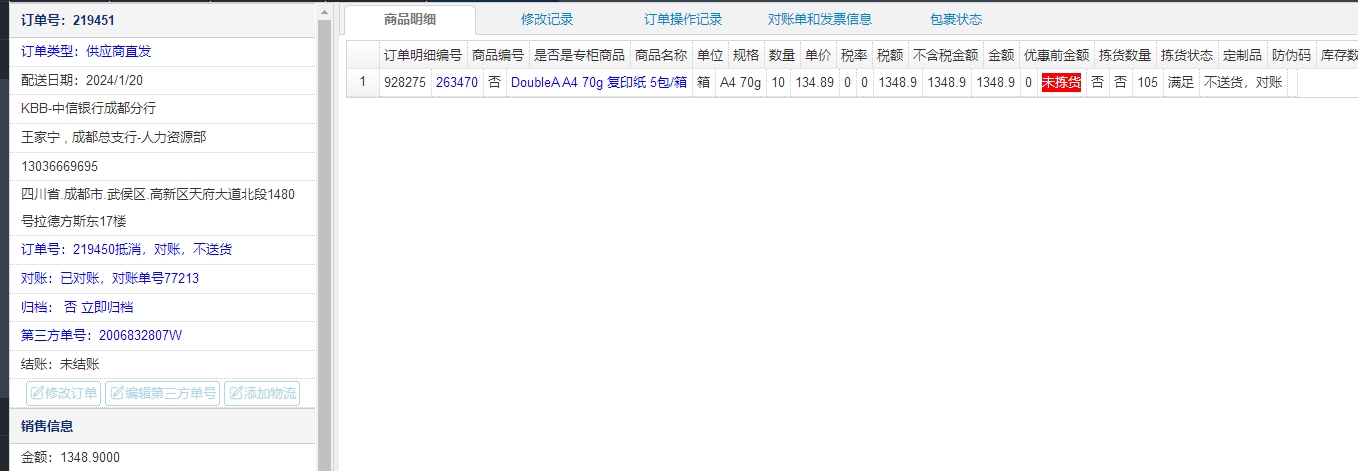The height and width of the screenshot is (471, 1358).
Task: Open product number 263470 link
Action: [x=457, y=83]
